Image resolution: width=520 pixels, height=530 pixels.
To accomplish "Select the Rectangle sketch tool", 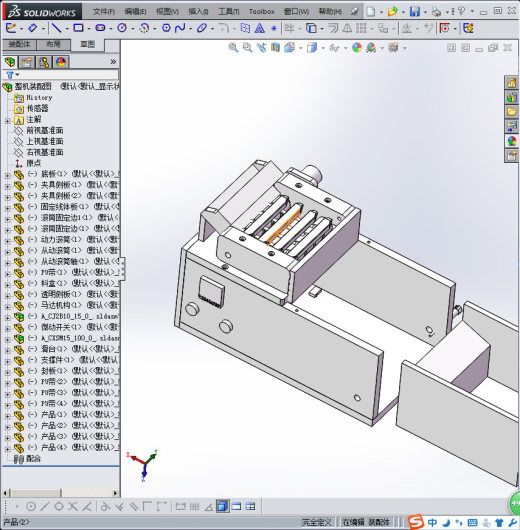I will click(x=78, y=28).
